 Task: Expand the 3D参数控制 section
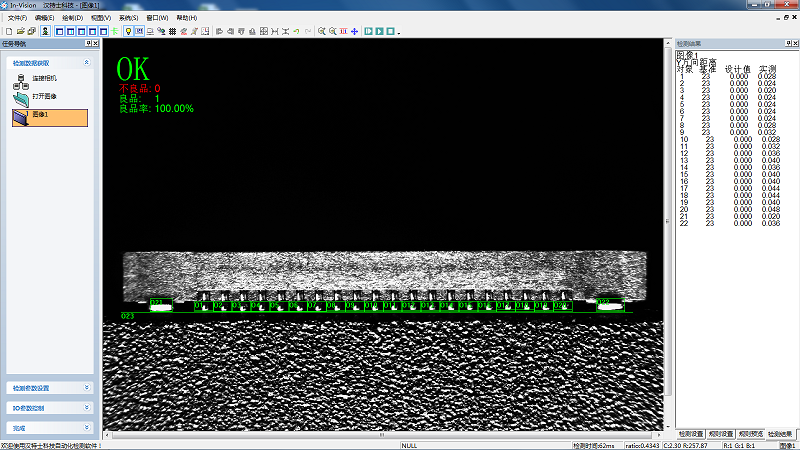[86, 408]
